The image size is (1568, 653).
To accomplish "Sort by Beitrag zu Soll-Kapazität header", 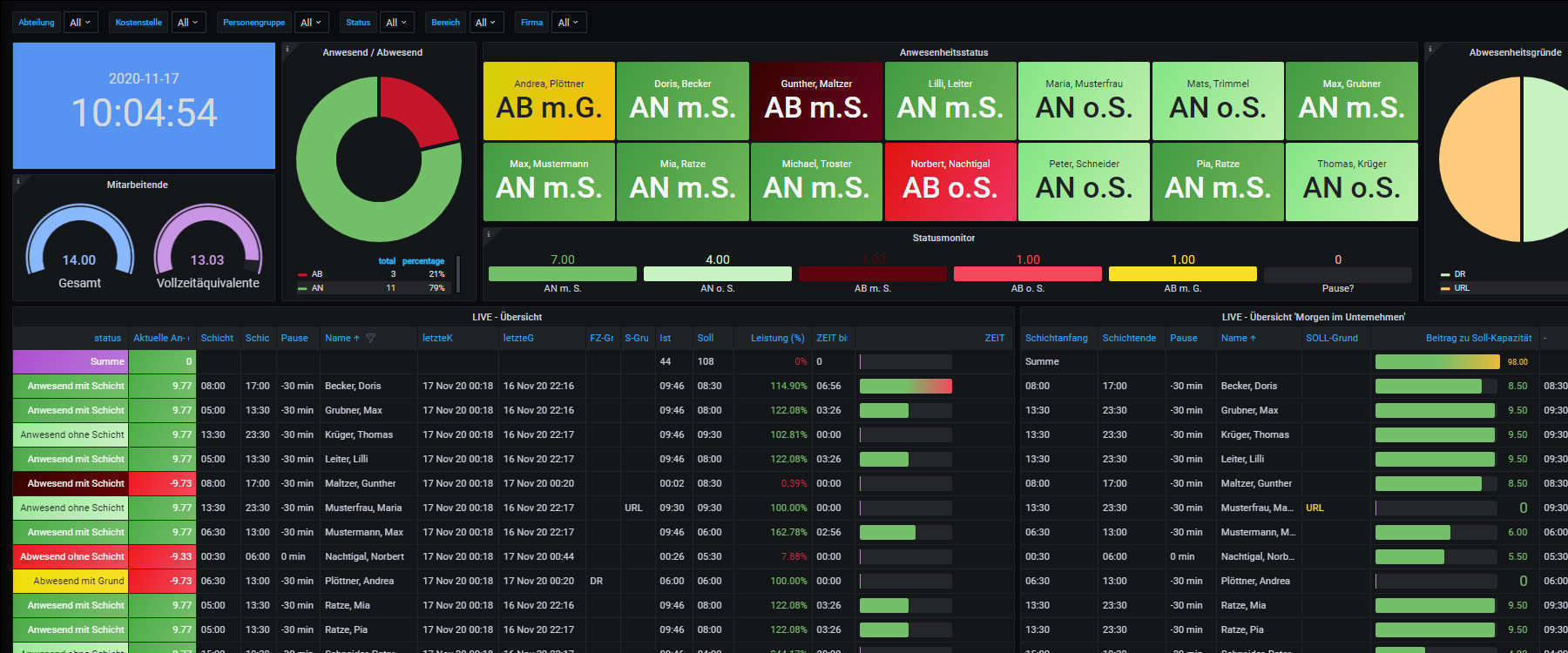I will point(1478,338).
